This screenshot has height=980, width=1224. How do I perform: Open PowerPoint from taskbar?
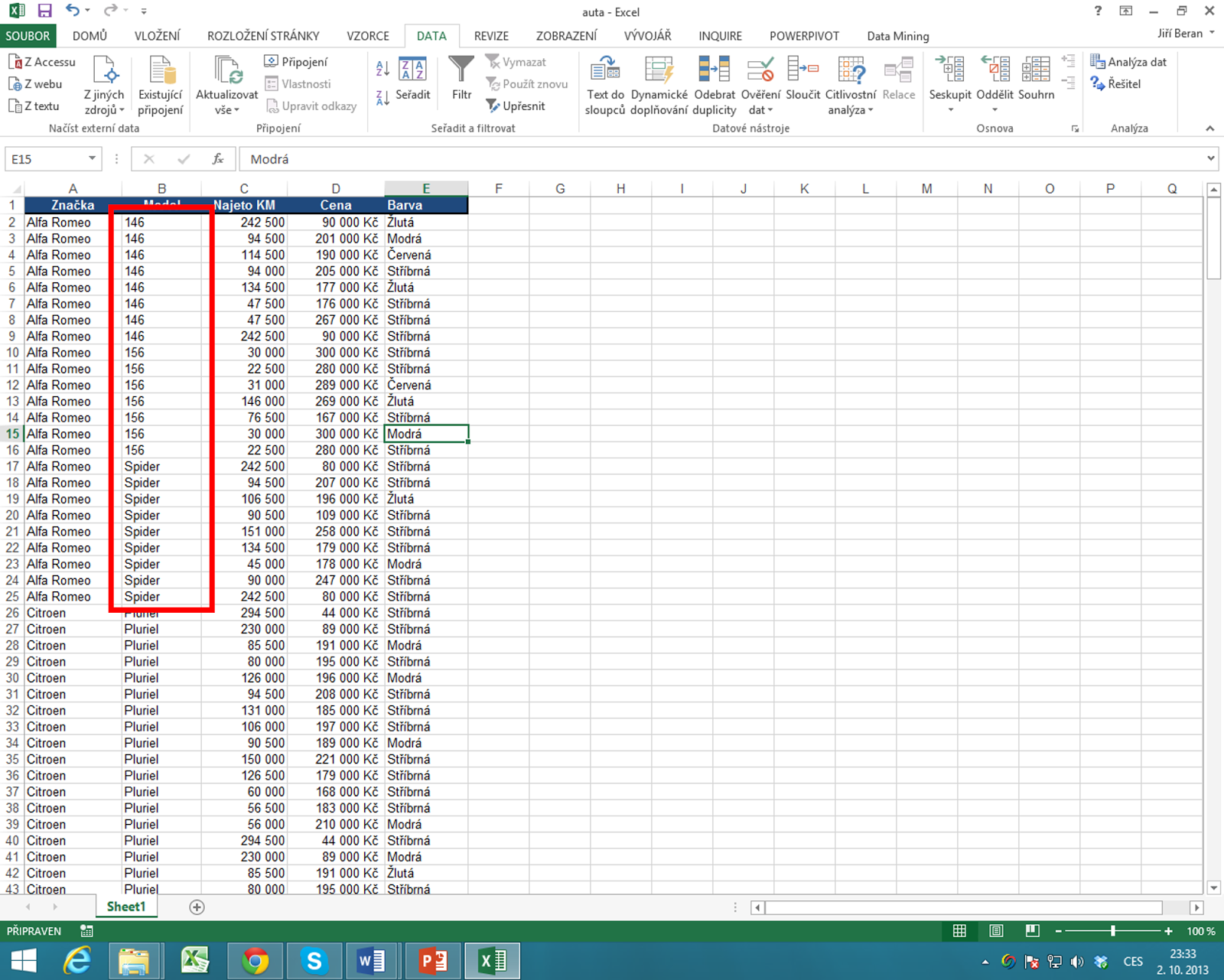pos(432,961)
